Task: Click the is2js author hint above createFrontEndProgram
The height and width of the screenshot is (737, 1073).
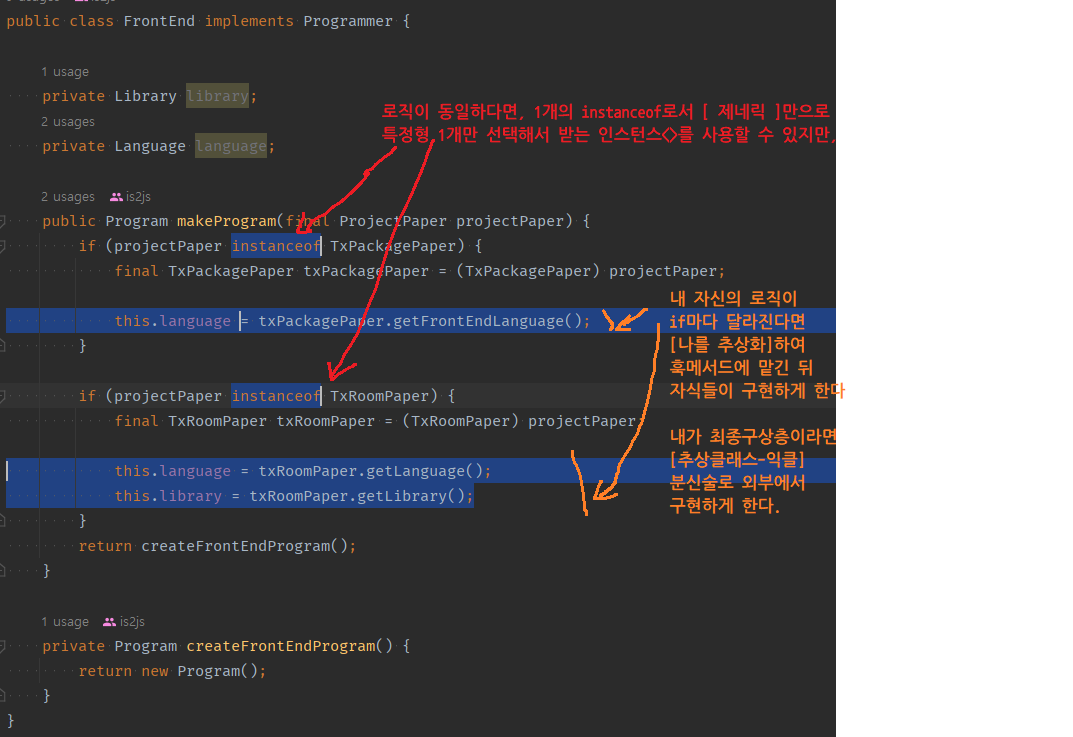Action: [x=132, y=622]
